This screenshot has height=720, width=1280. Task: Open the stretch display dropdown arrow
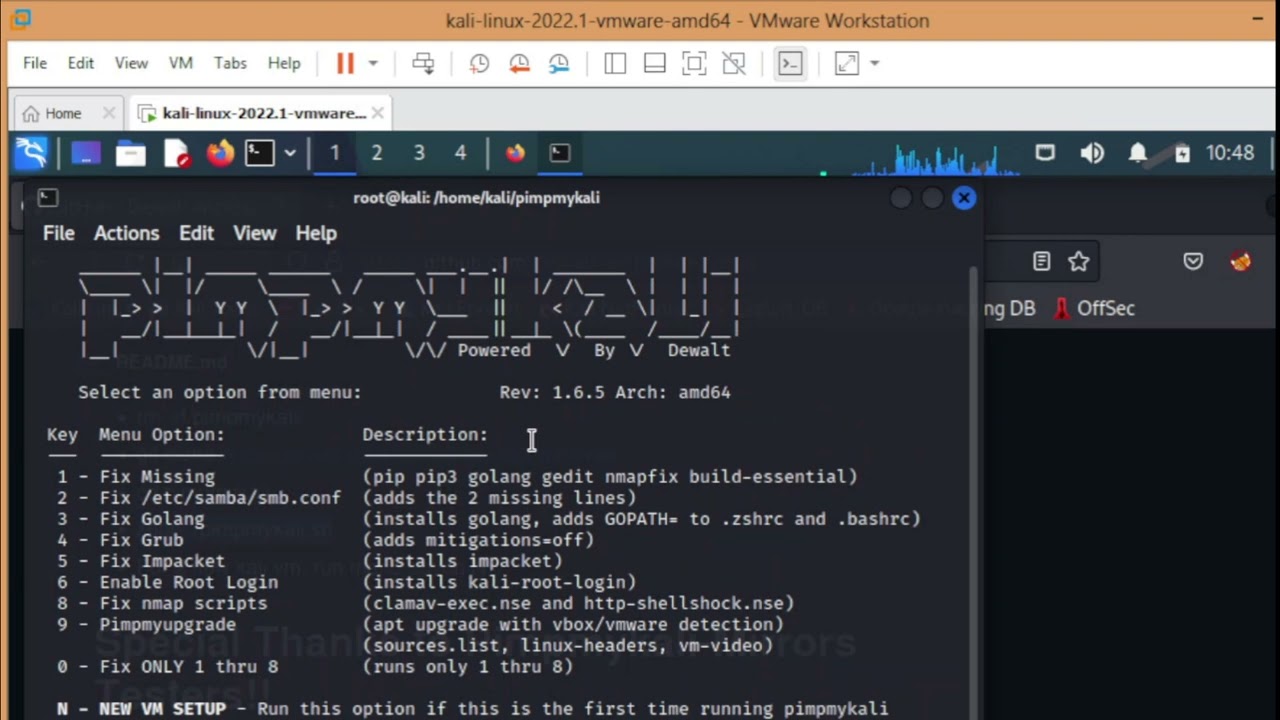click(874, 63)
